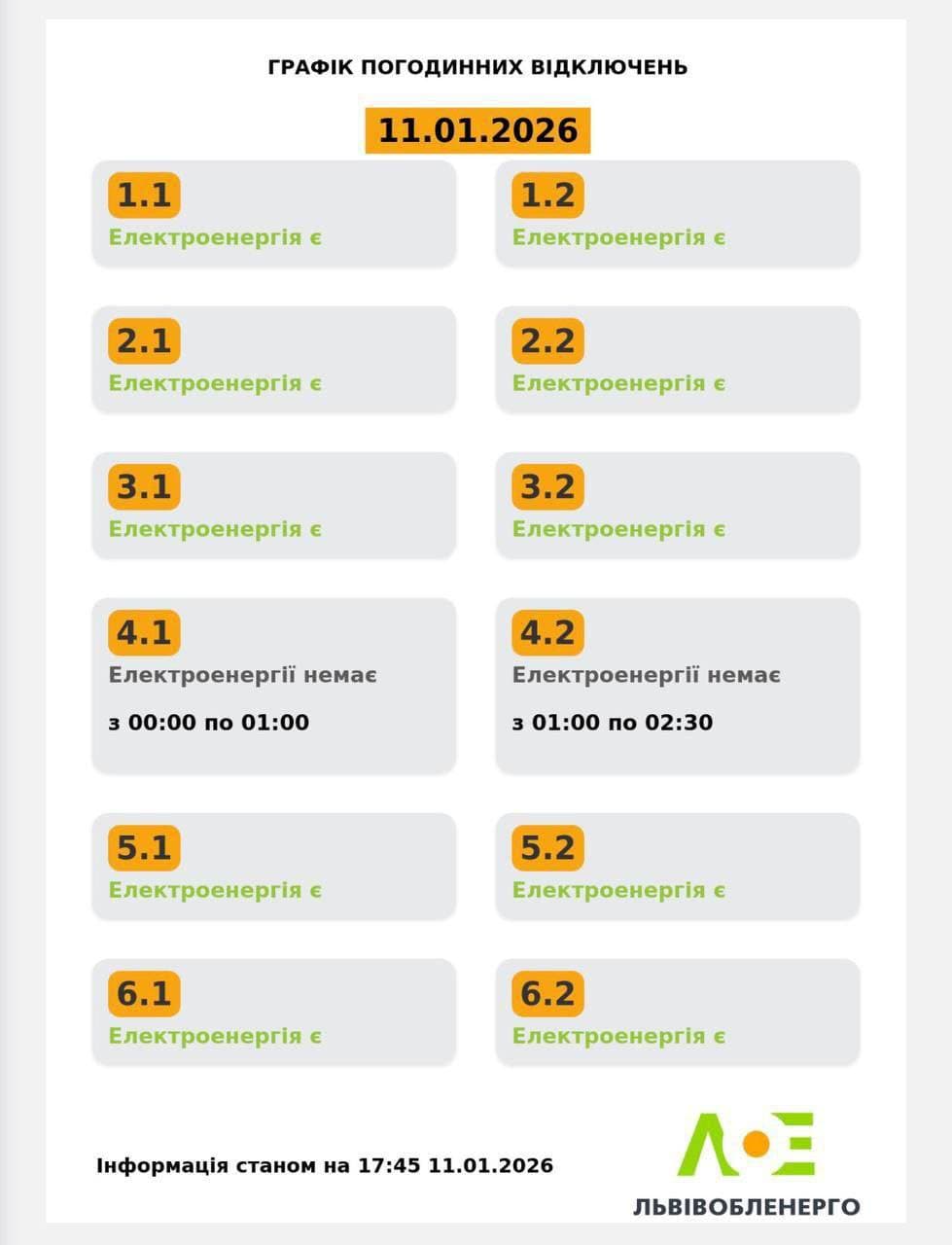The image size is (952, 1245).
Task: Click the ЛЬВІВОБЛЕНЕРГО company name text
Action: (x=746, y=1207)
